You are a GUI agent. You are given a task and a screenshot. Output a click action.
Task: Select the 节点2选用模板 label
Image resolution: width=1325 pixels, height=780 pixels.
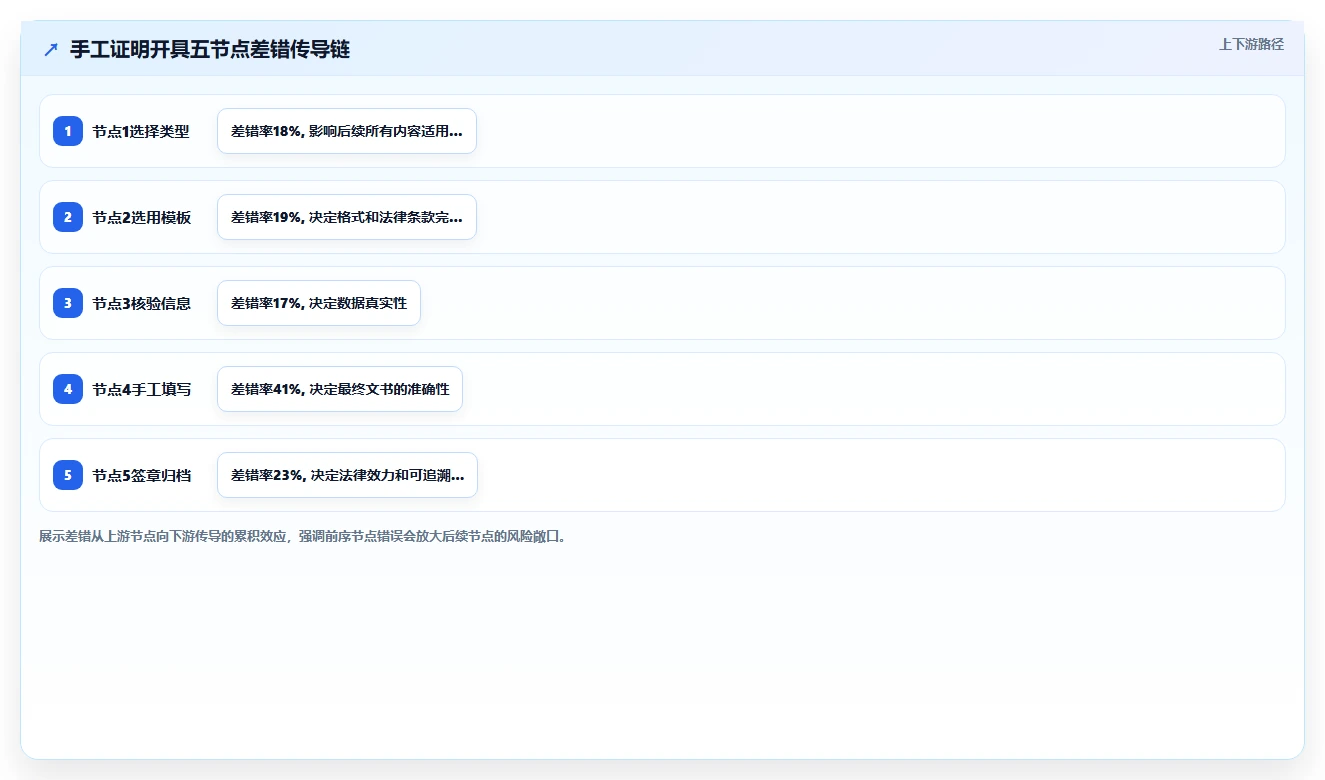coord(141,217)
